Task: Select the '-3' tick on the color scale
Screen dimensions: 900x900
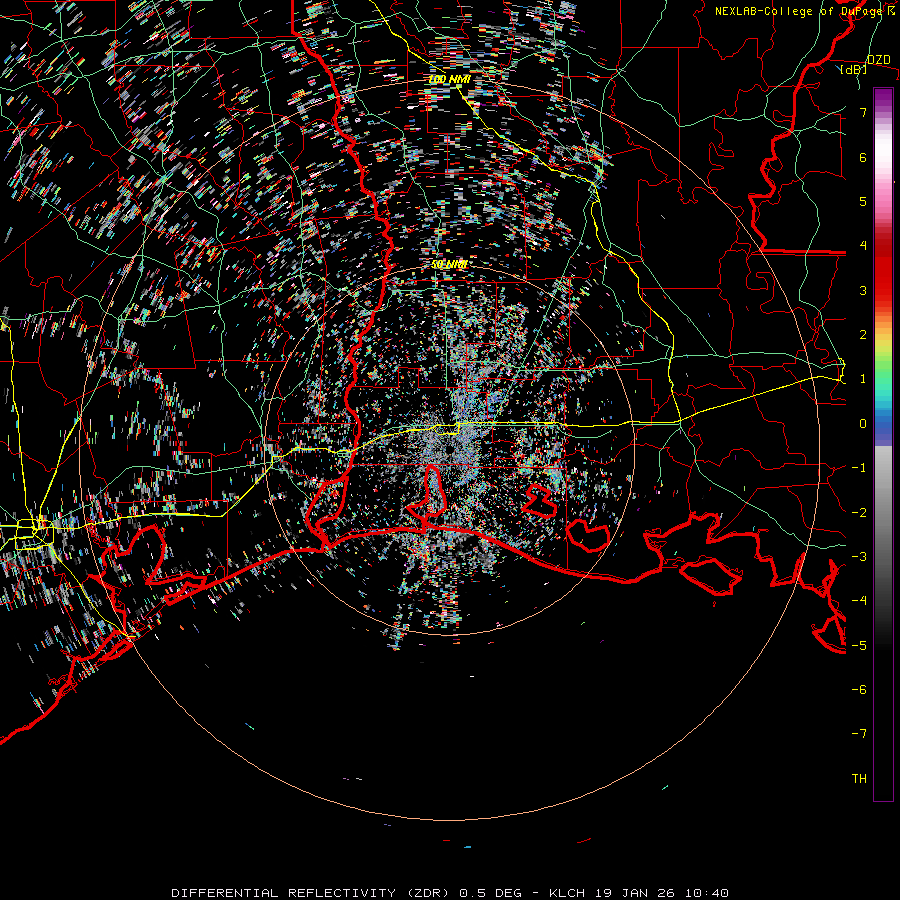Action: [x=859, y=557]
